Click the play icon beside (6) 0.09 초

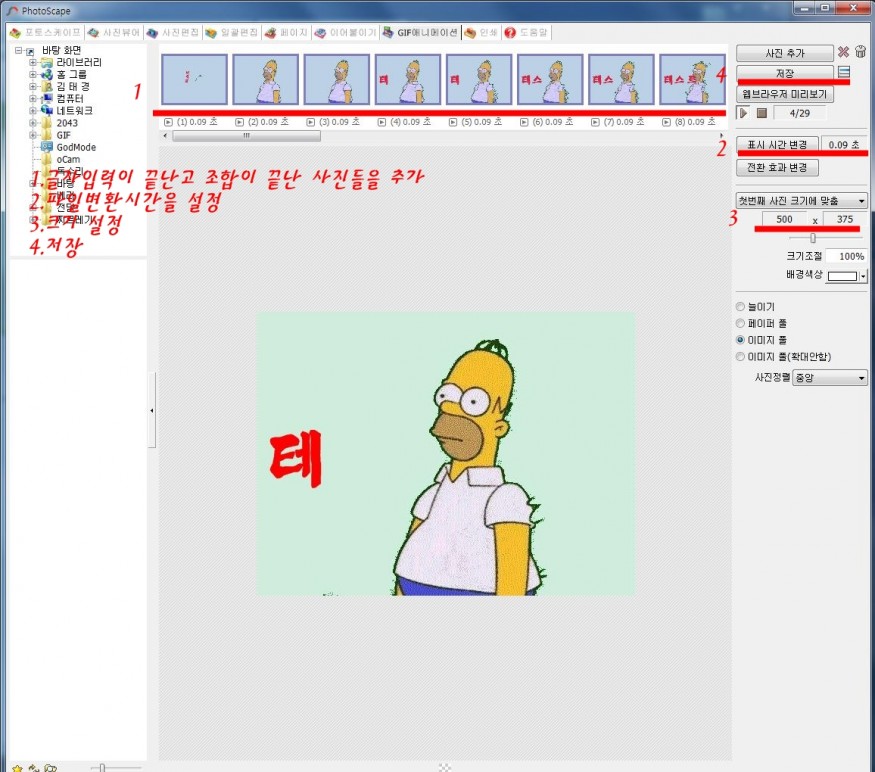(524, 122)
